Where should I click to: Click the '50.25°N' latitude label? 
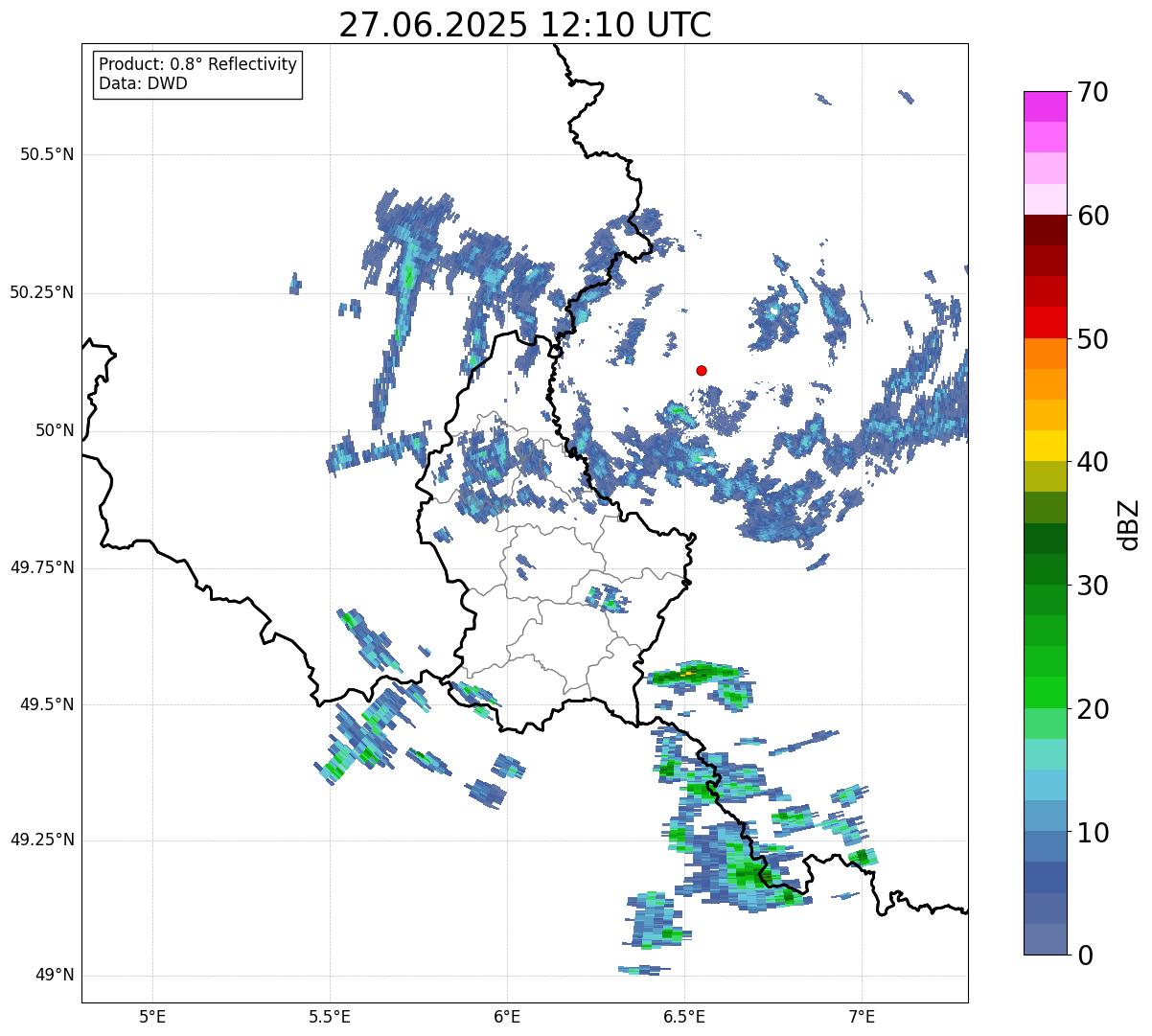(42, 292)
